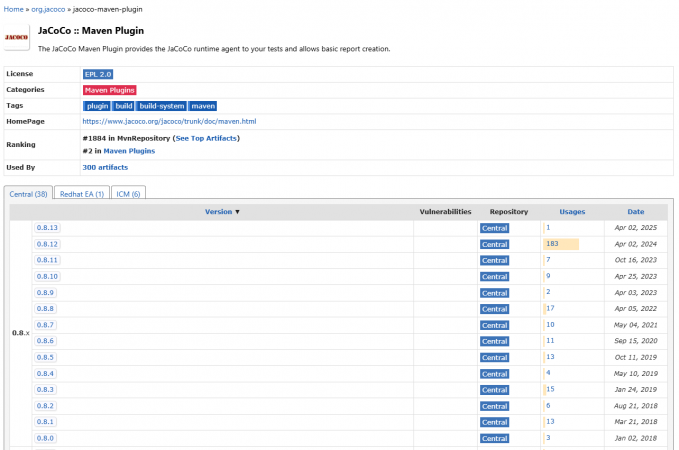
Task: Open version 0.8.2
Action: click(x=45, y=406)
